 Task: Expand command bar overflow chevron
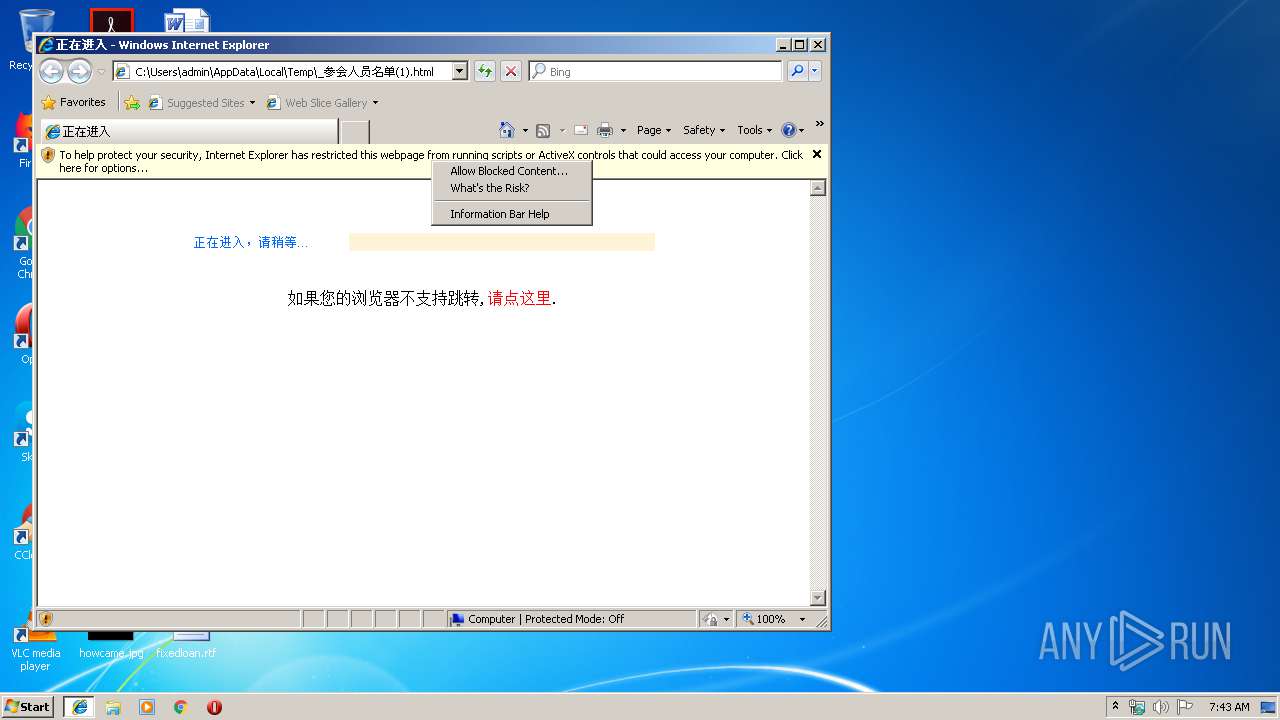point(820,124)
